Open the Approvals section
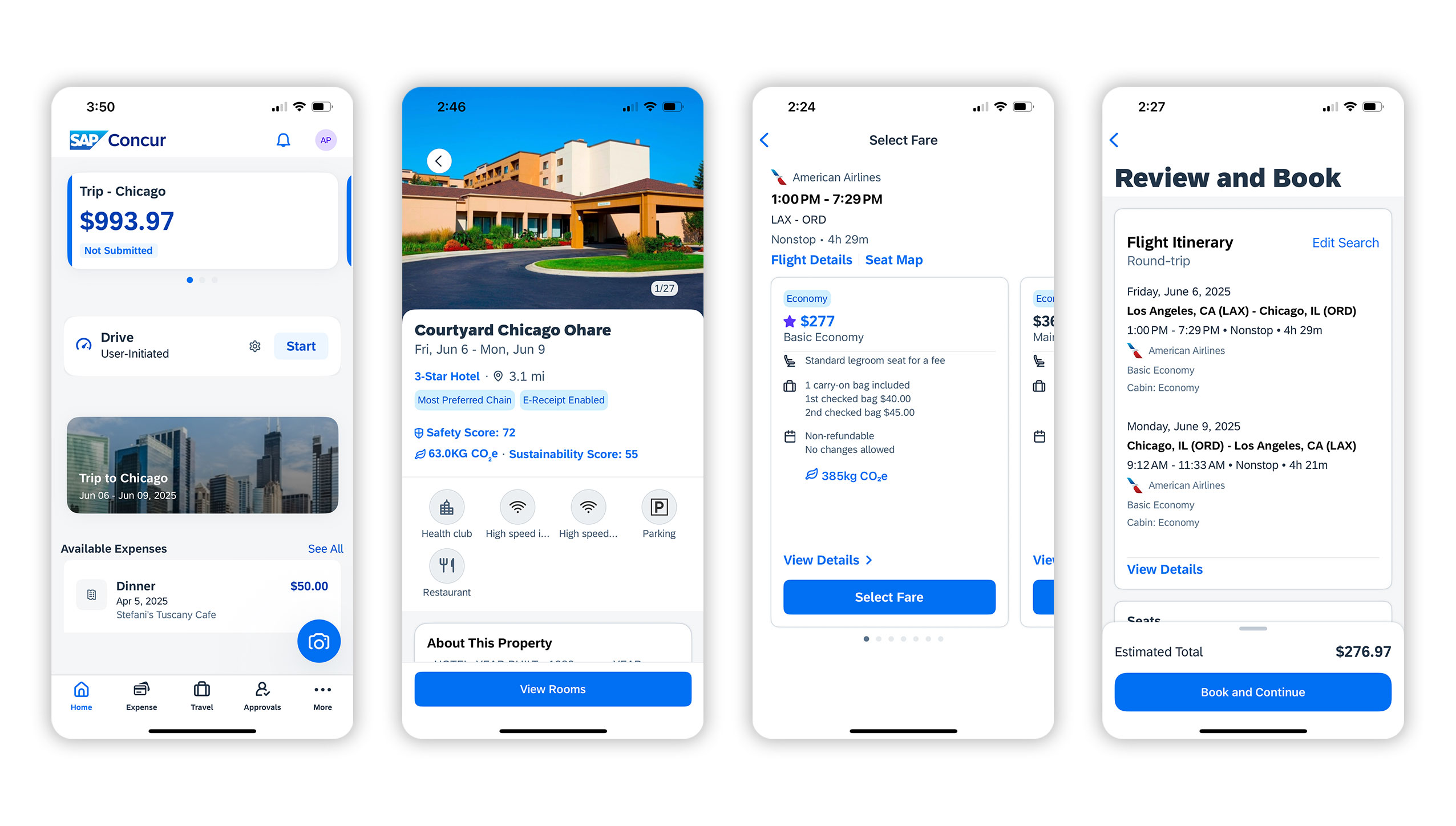Image resolution: width=1456 pixels, height=826 pixels. point(261,695)
